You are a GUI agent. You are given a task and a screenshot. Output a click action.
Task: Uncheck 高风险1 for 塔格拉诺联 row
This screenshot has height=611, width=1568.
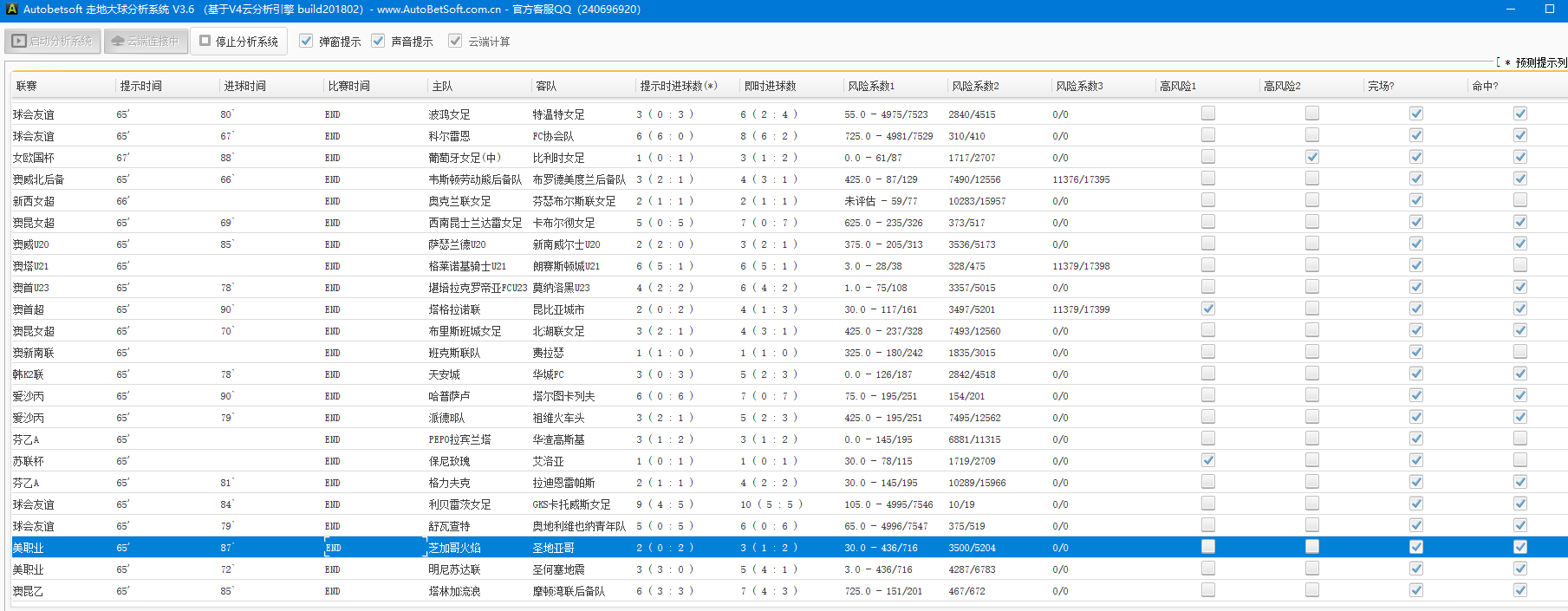pyautogui.click(x=1208, y=309)
